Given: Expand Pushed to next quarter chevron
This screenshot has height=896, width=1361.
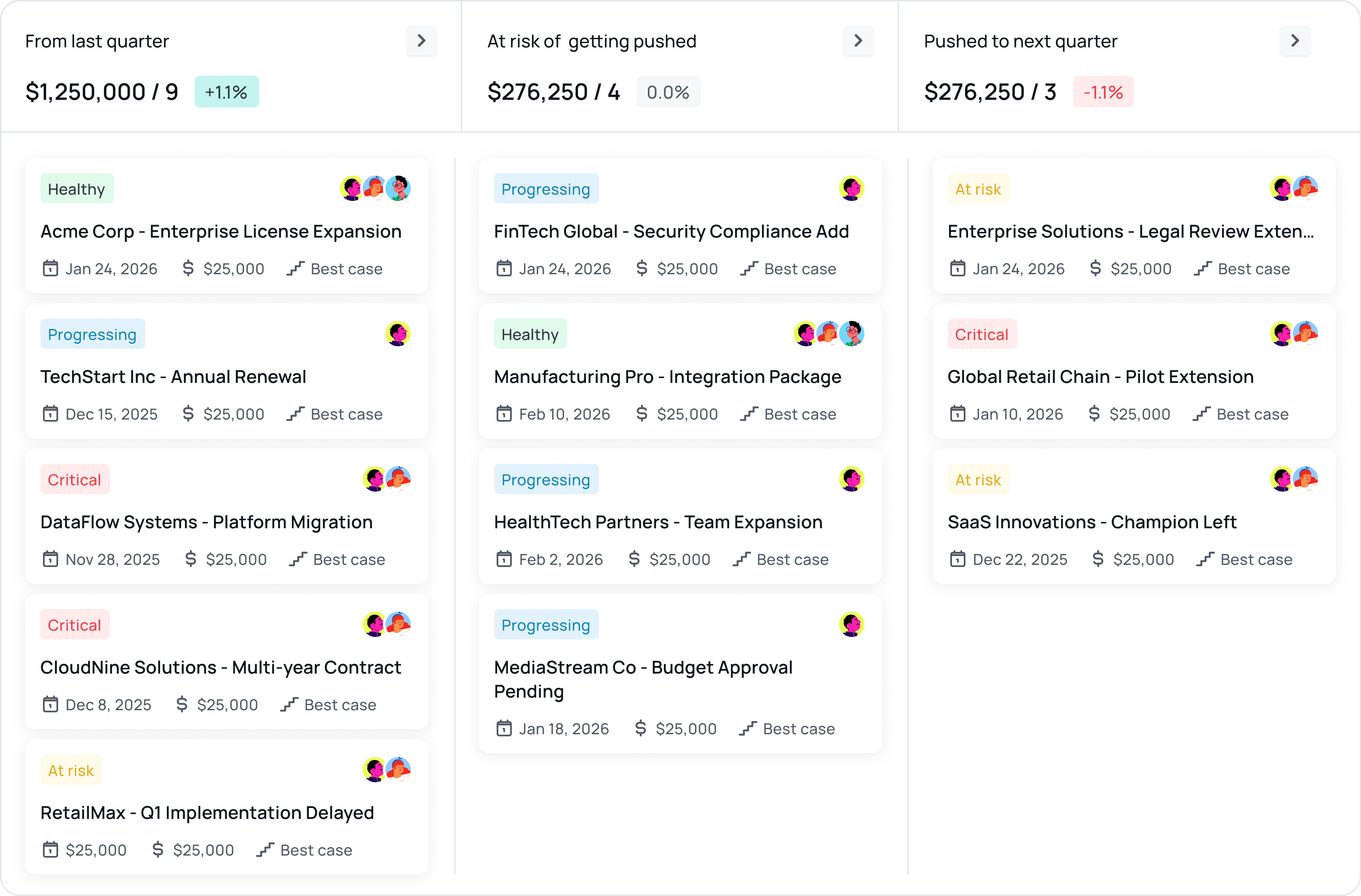Looking at the screenshot, I should [1295, 40].
